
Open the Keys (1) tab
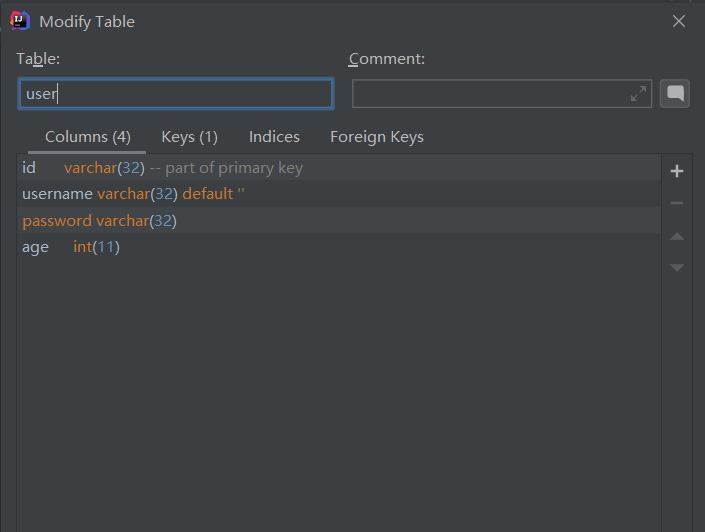189,137
